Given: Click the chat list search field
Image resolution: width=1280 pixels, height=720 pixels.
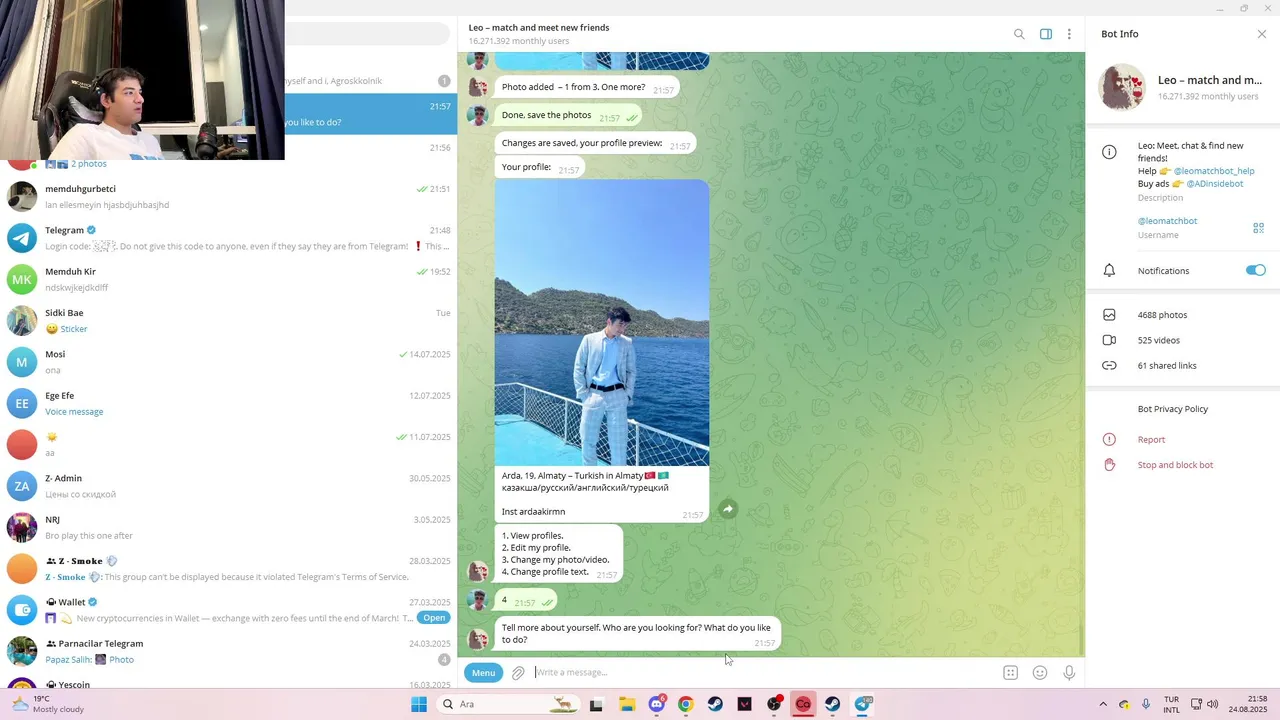Looking at the screenshot, I should (367, 34).
